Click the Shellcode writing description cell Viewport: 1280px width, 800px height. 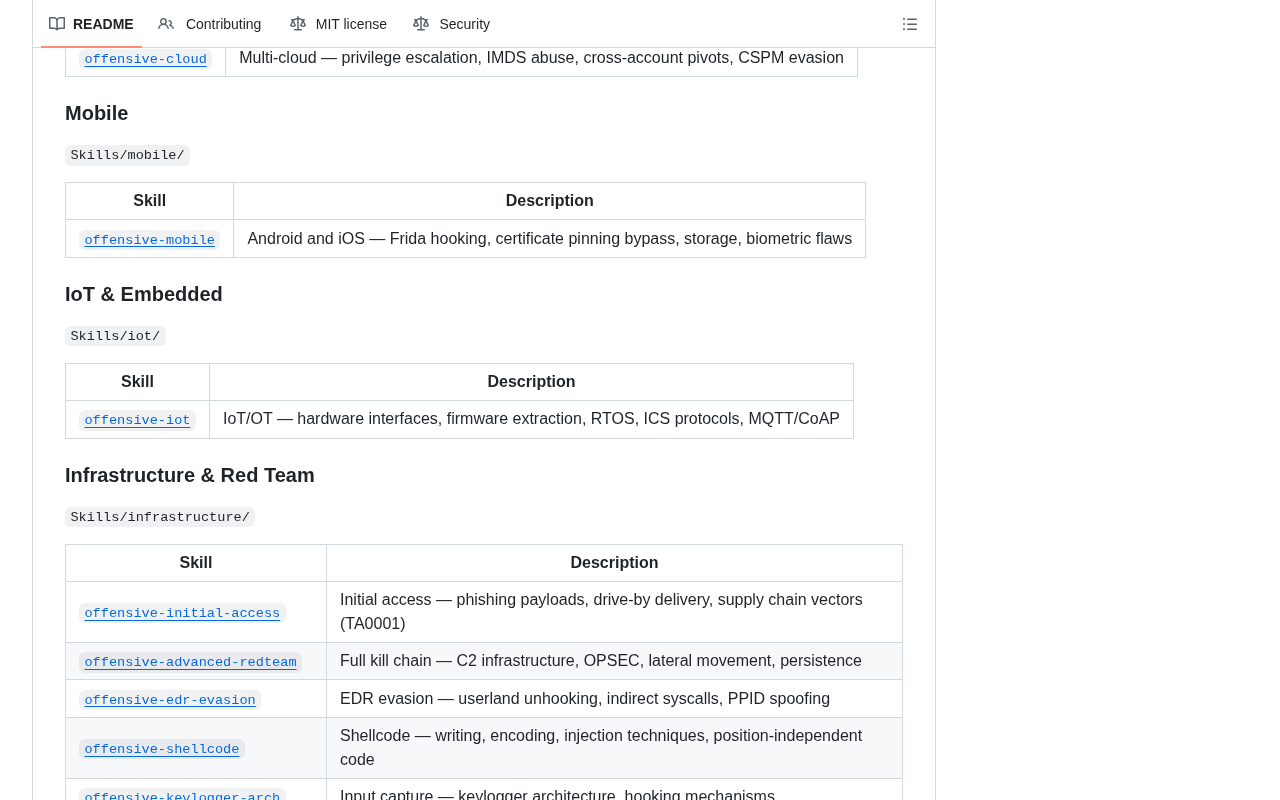[x=614, y=748]
